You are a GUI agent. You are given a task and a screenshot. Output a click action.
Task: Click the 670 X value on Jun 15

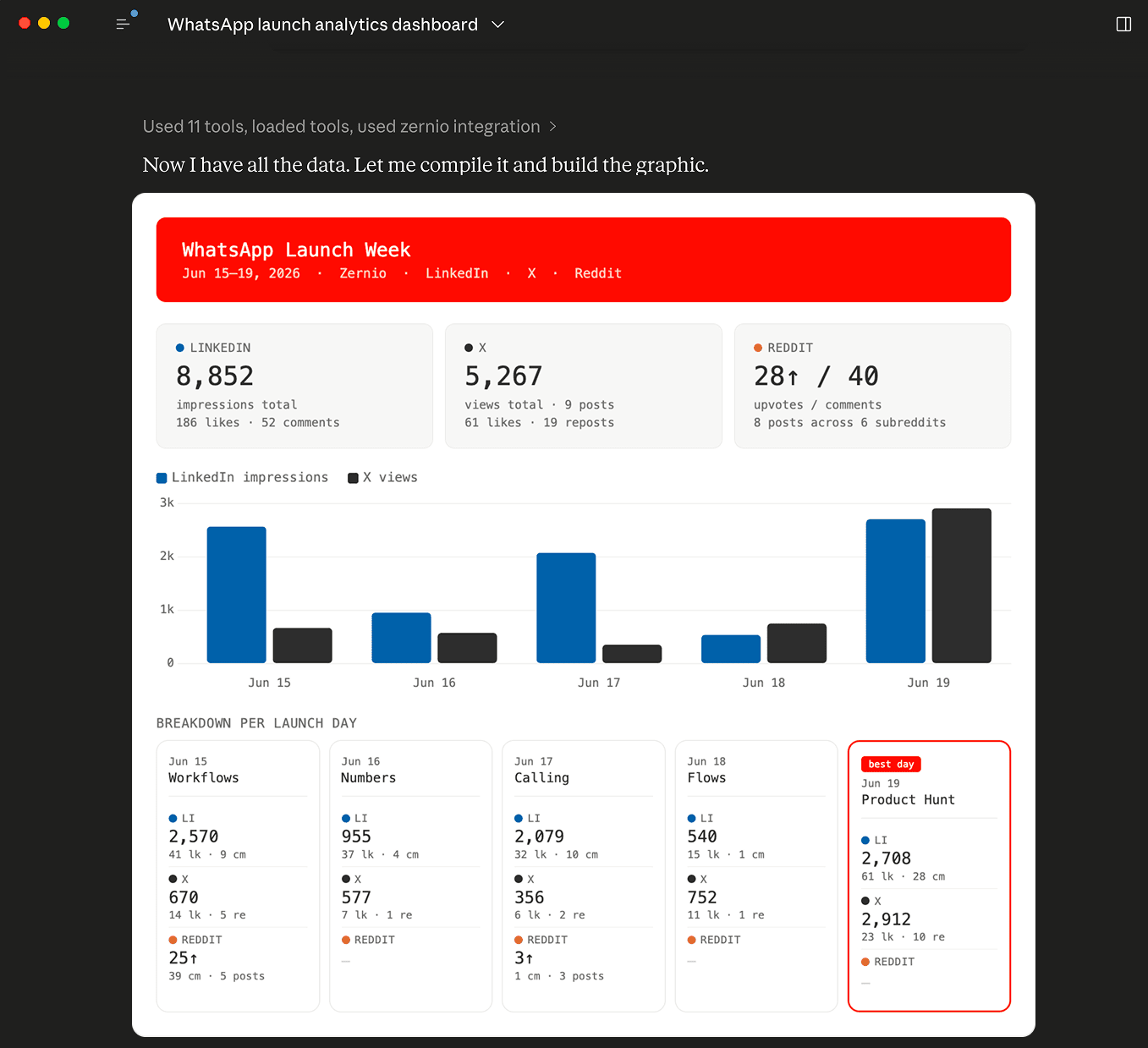[x=184, y=897]
